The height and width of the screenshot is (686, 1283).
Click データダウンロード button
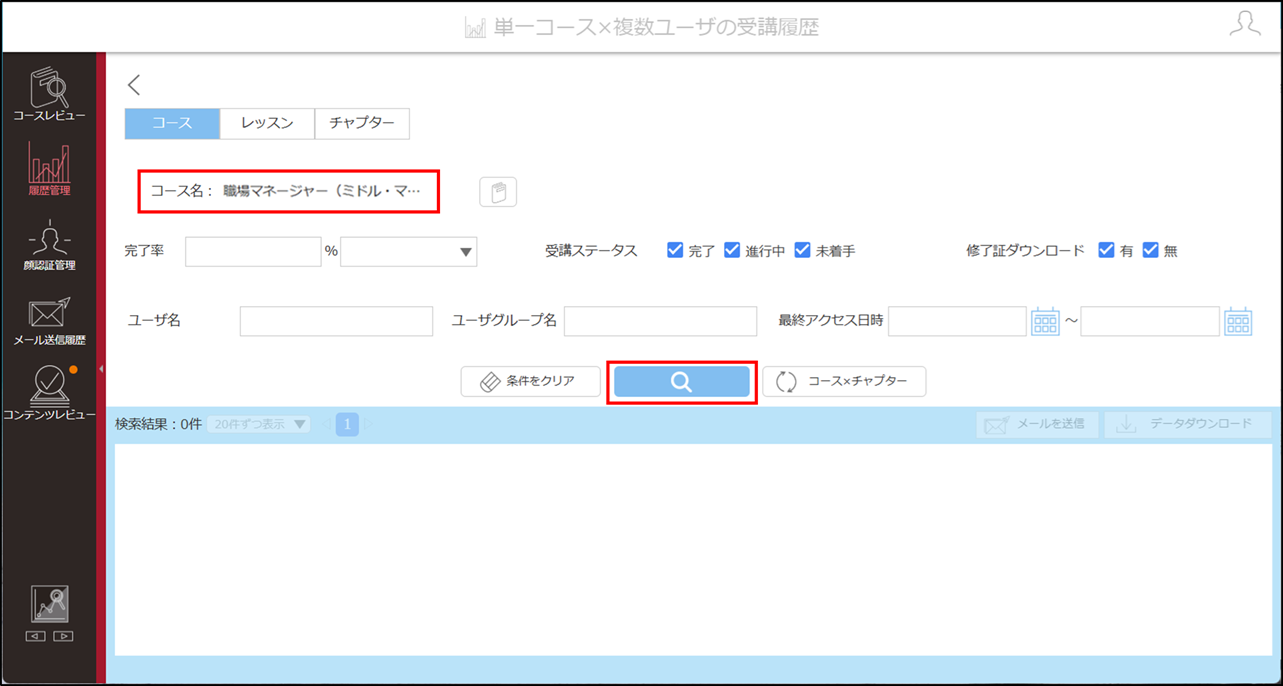[x=1187, y=424]
